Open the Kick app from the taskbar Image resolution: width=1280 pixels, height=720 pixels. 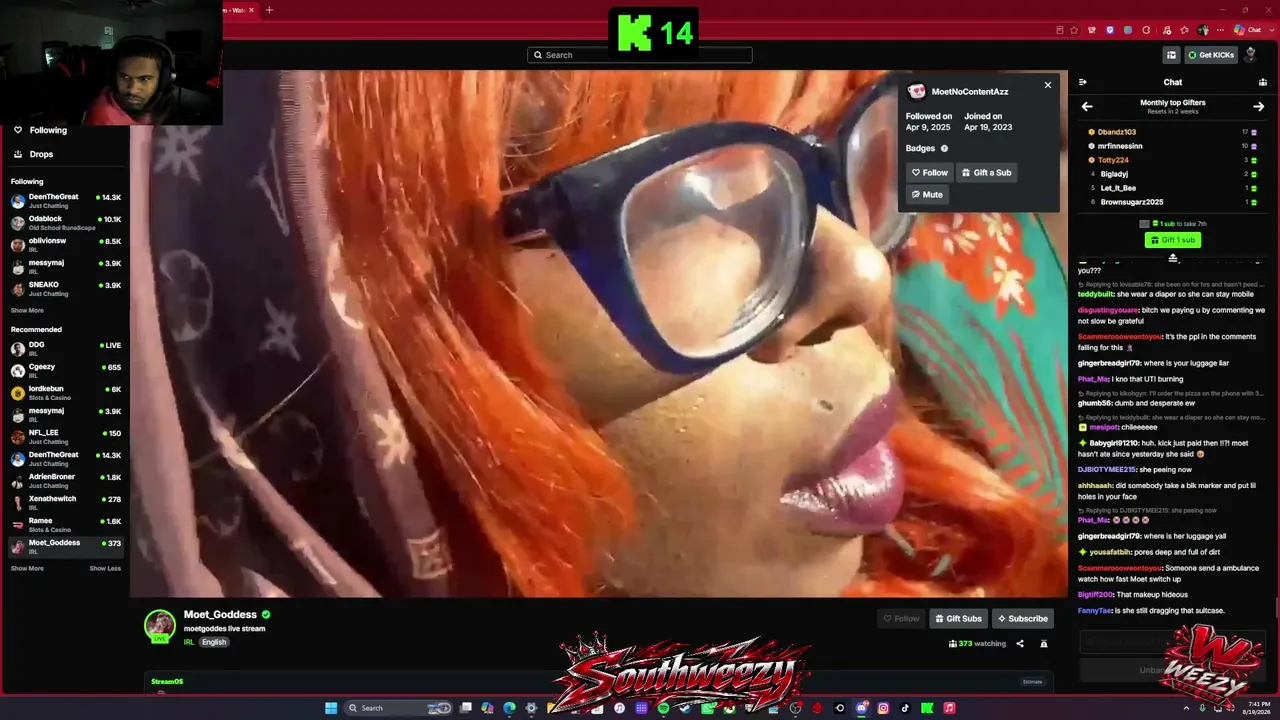point(927,708)
